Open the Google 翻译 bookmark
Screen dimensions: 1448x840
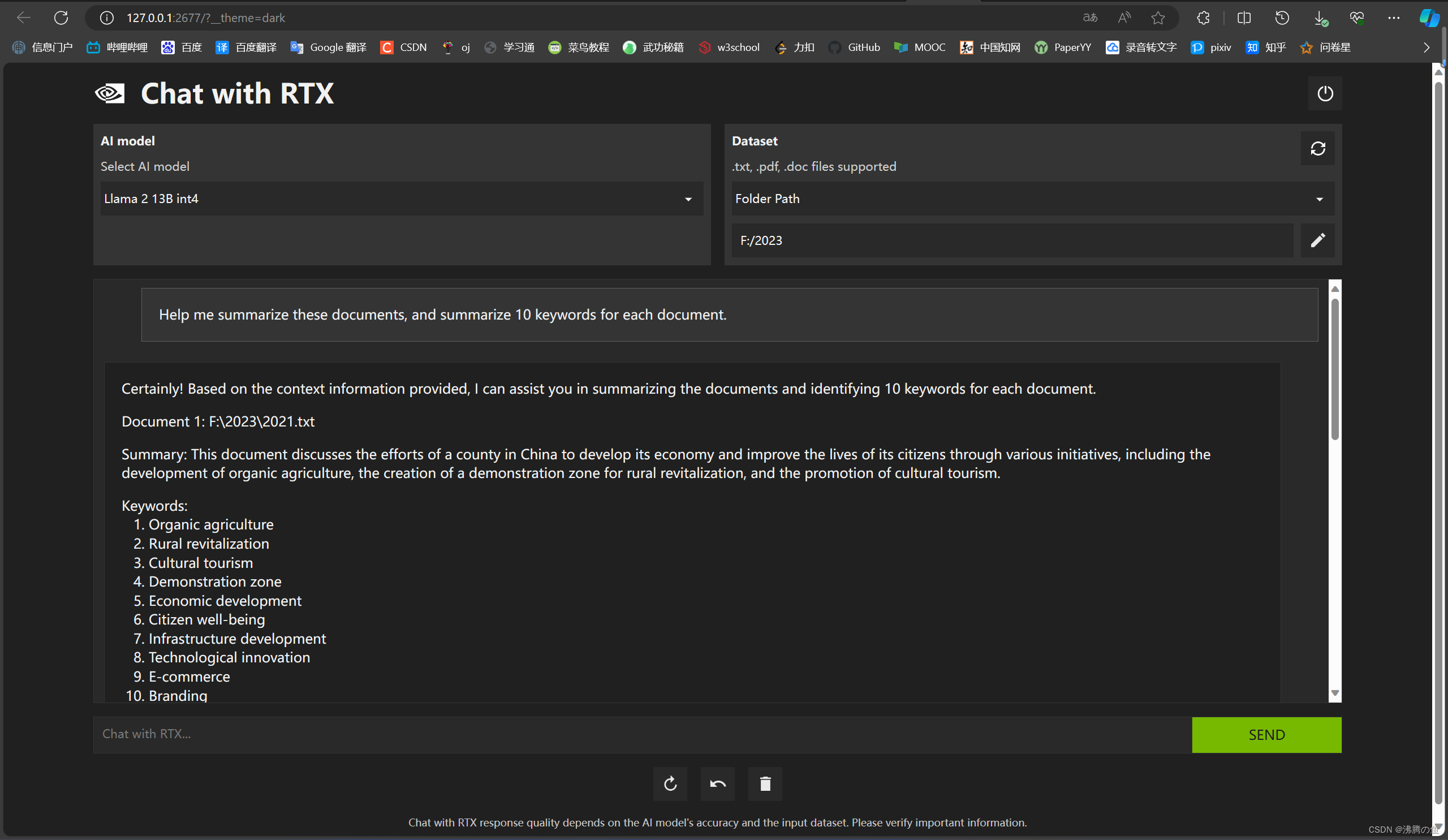click(328, 48)
